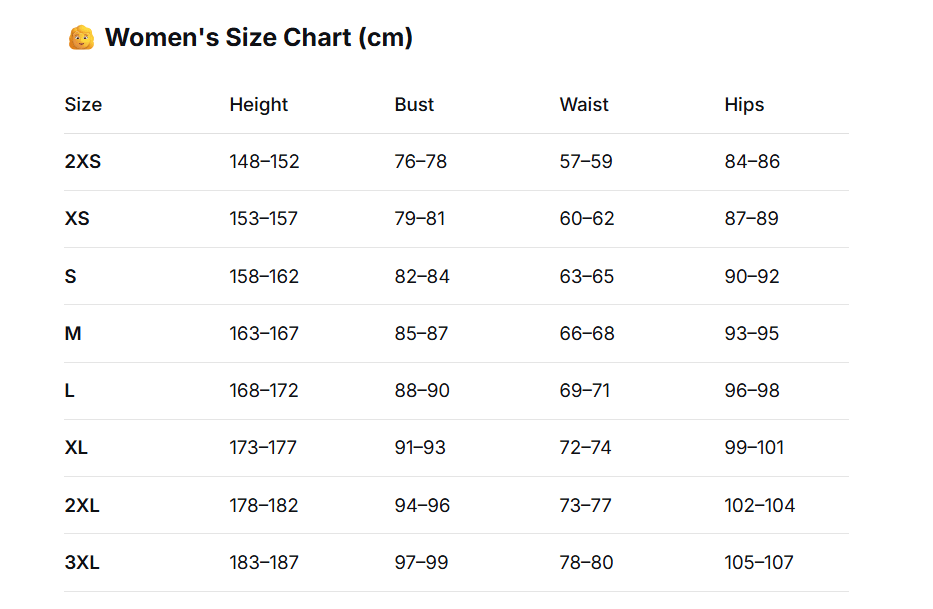Select bust value 85–87
The image size is (933, 609).
(x=422, y=334)
